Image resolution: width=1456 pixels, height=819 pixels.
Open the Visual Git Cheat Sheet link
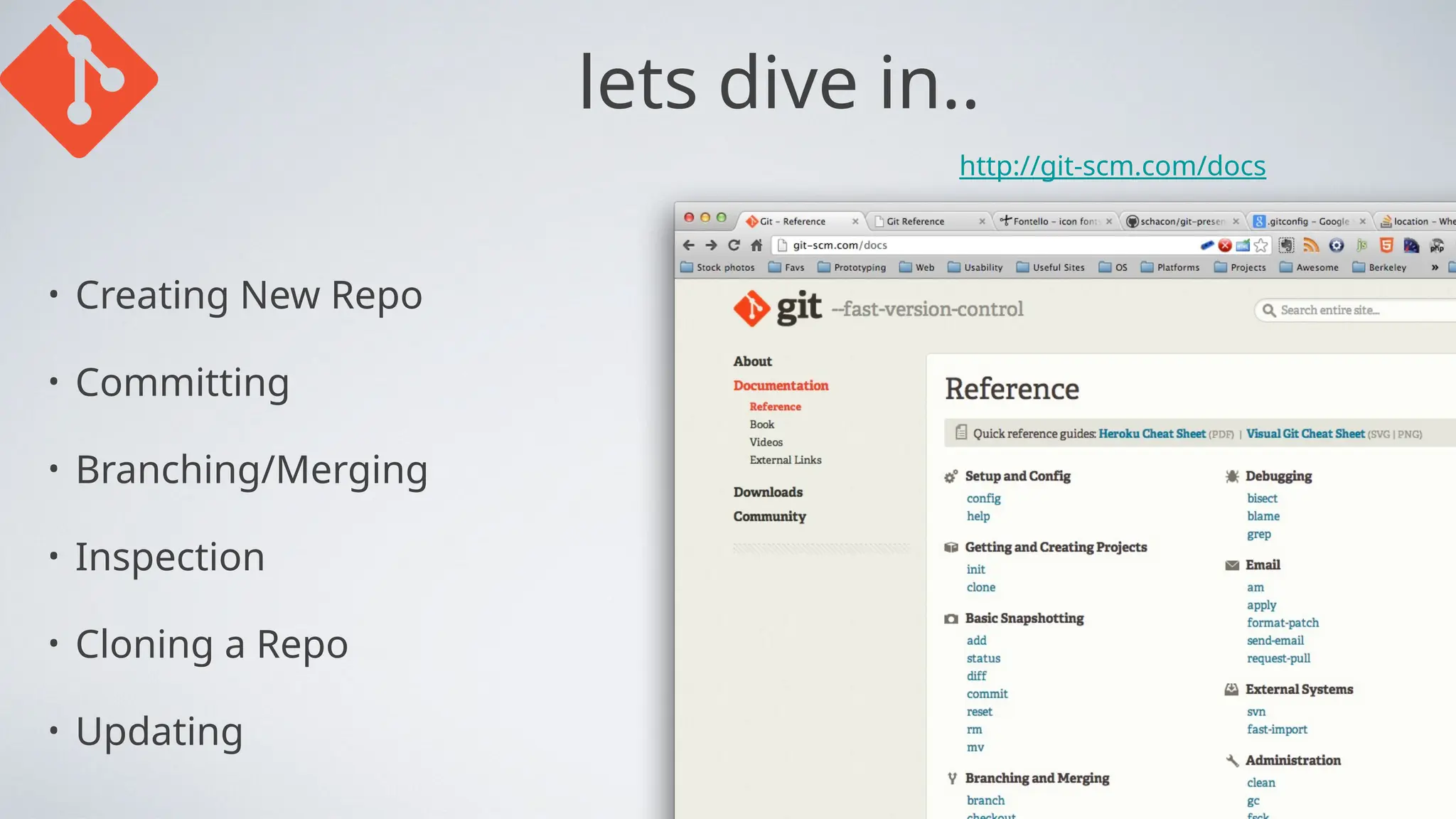tap(1305, 434)
